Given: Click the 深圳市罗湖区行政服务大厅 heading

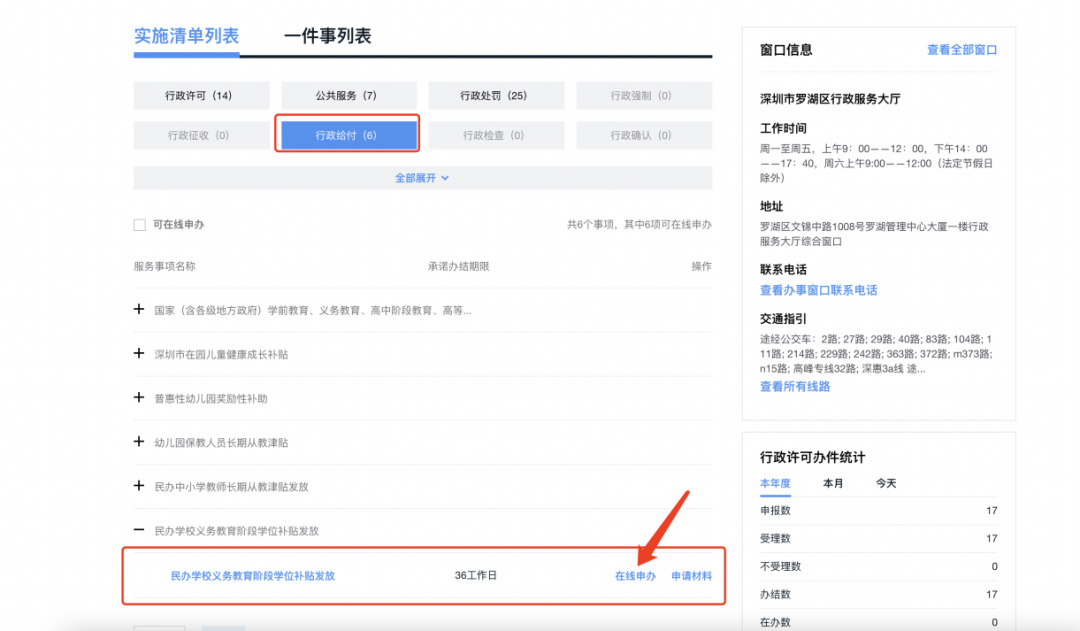Looking at the screenshot, I should click(830, 99).
